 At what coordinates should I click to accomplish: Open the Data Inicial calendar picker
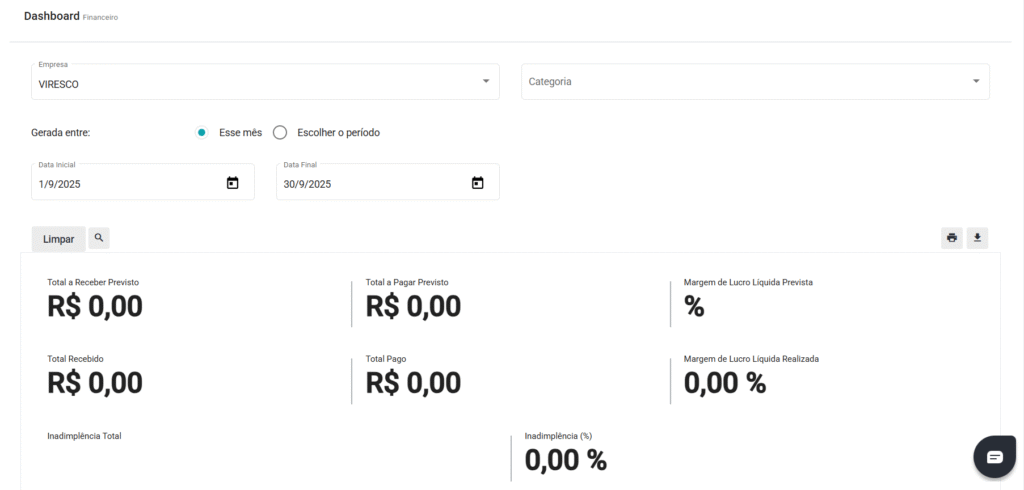point(233,183)
